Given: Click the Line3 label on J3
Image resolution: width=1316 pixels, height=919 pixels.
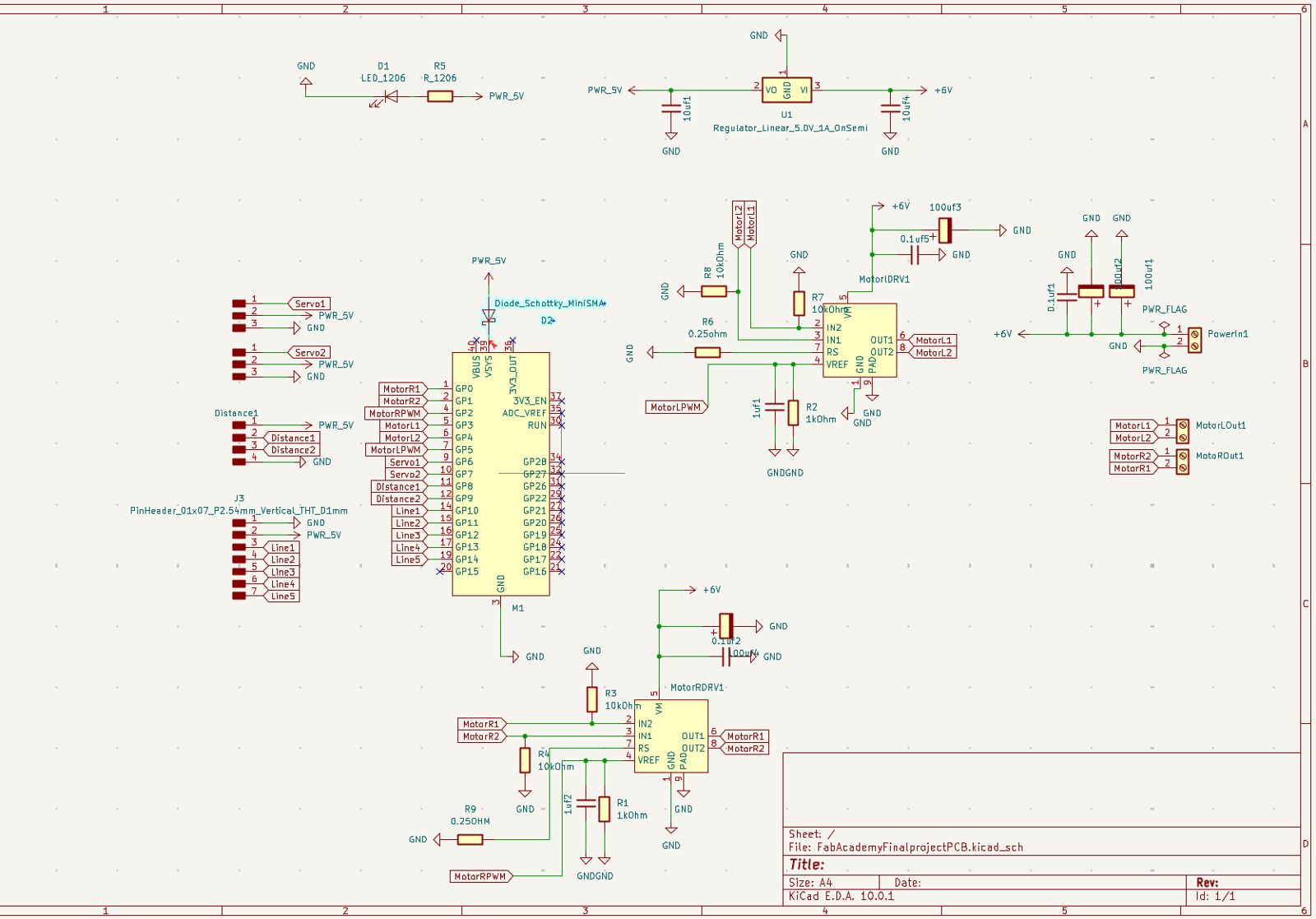Looking at the screenshot, I should (281, 572).
